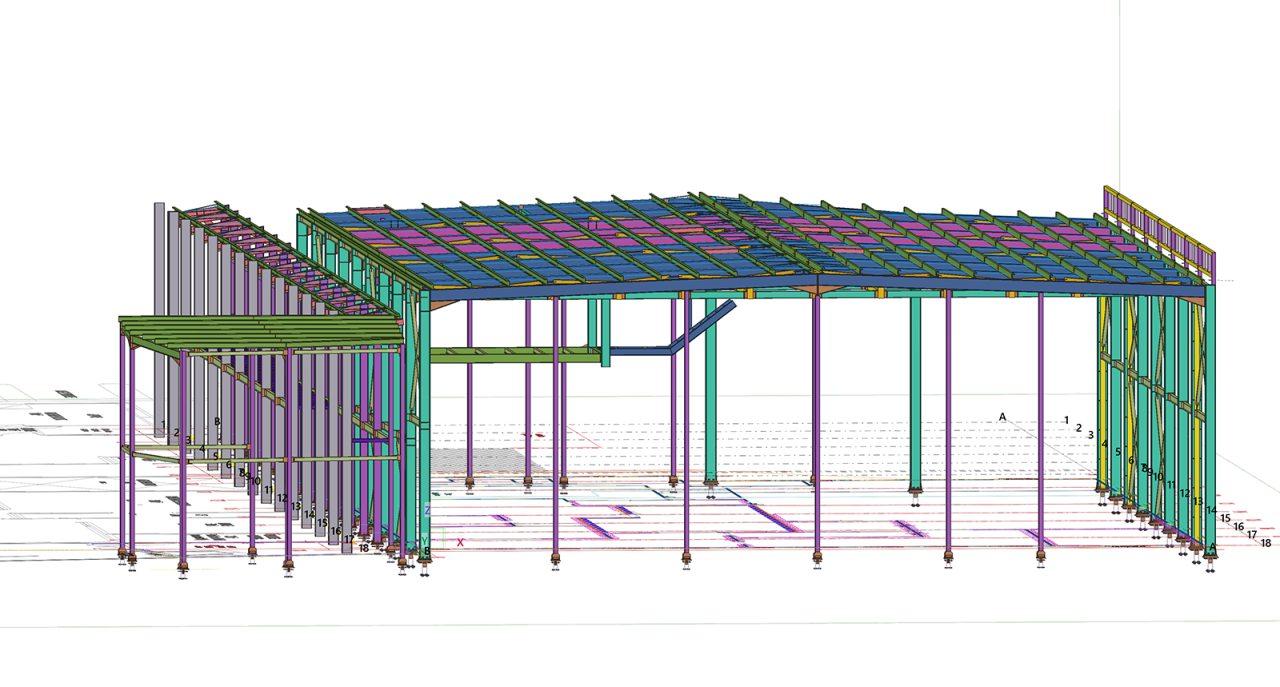Click grid label 17 on the right grid
This screenshot has width=1280, height=687.
pos(1252,535)
